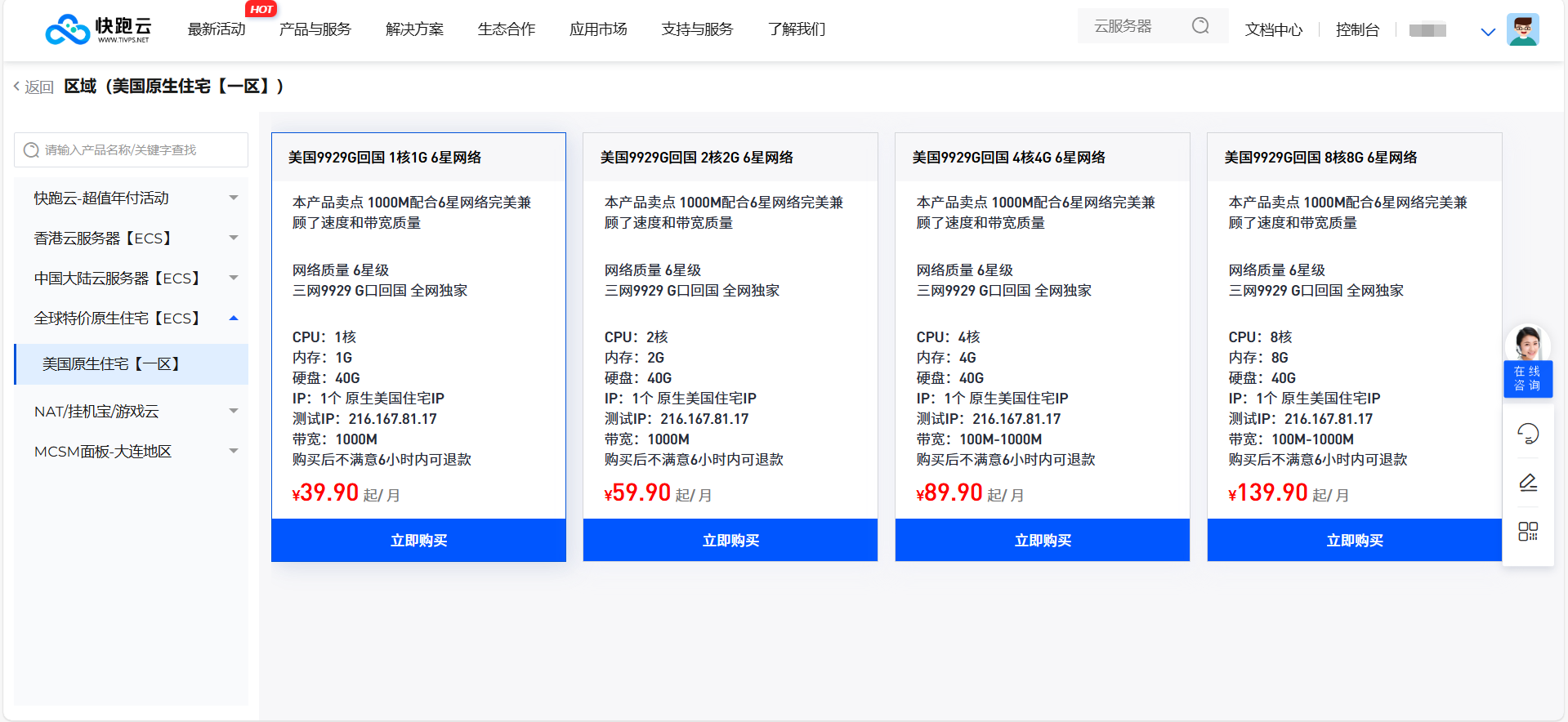The image size is (1568, 722).
Task: Expand 快跑云-超值年付活动 category
Action: tap(234, 198)
